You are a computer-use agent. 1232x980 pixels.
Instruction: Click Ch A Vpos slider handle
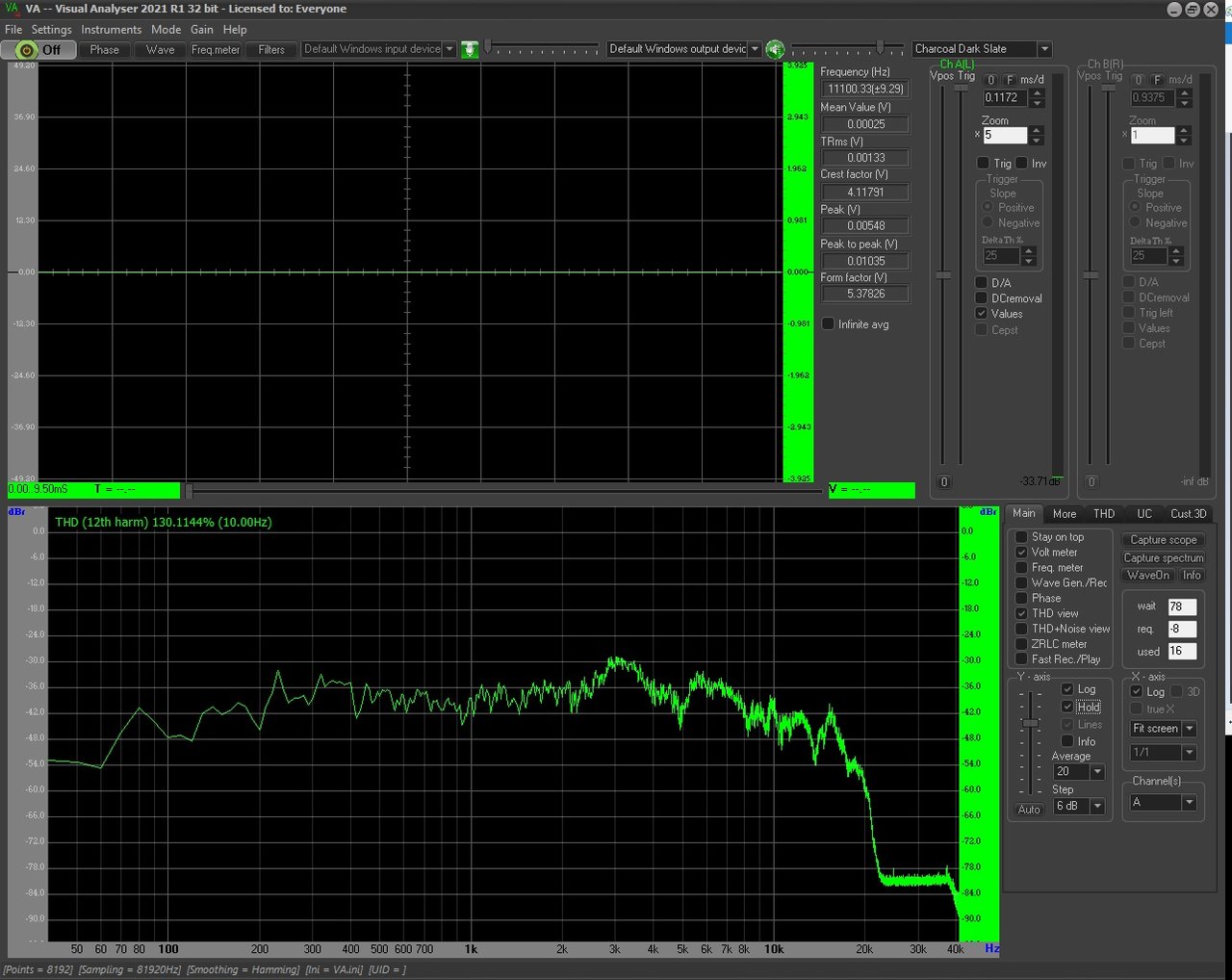click(943, 276)
